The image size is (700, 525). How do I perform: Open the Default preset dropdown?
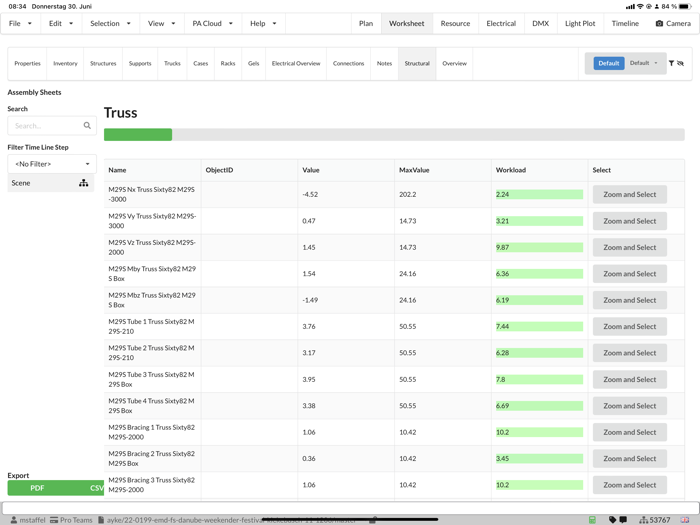(x=644, y=63)
